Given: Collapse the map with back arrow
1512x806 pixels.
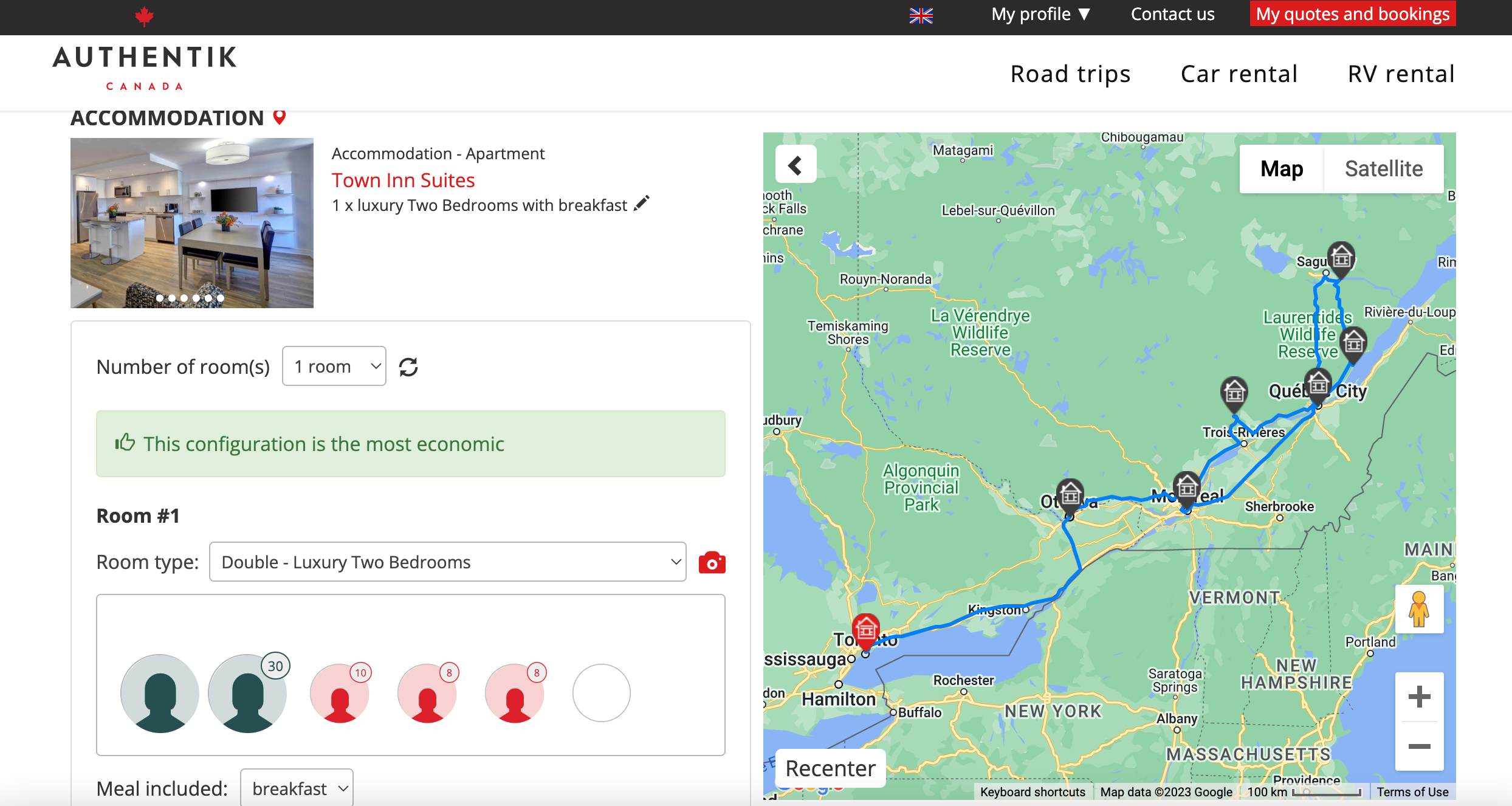Looking at the screenshot, I should 796,164.
